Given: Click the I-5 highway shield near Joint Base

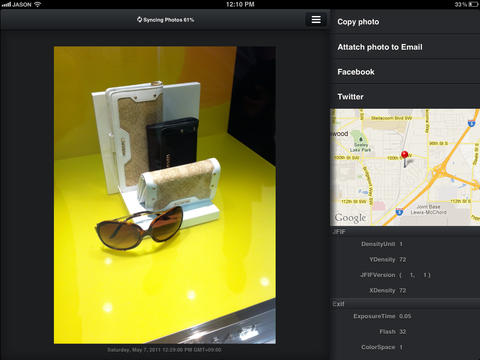Looking at the screenshot, I should click(399, 211).
